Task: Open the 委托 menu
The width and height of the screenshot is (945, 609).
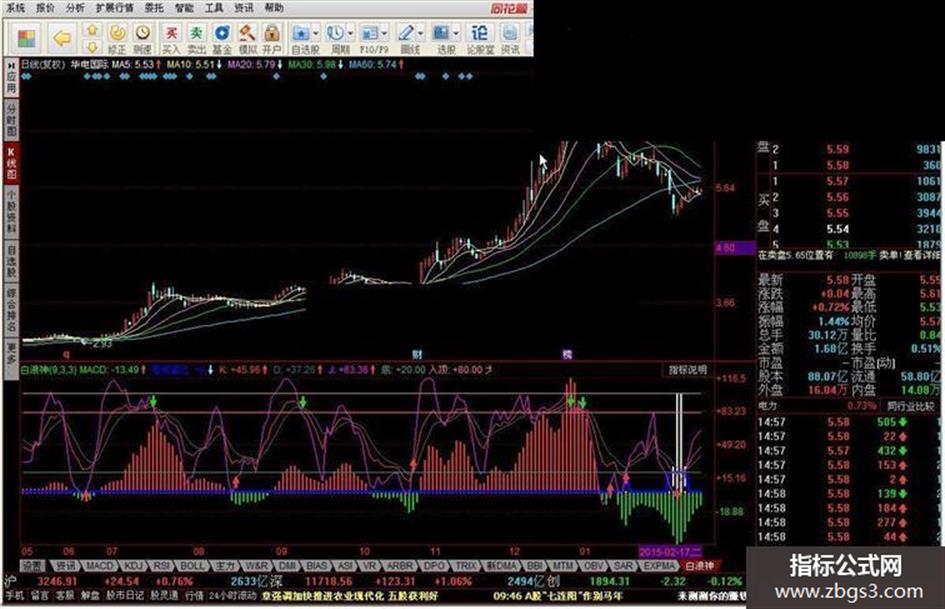Action: [x=154, y=8]
